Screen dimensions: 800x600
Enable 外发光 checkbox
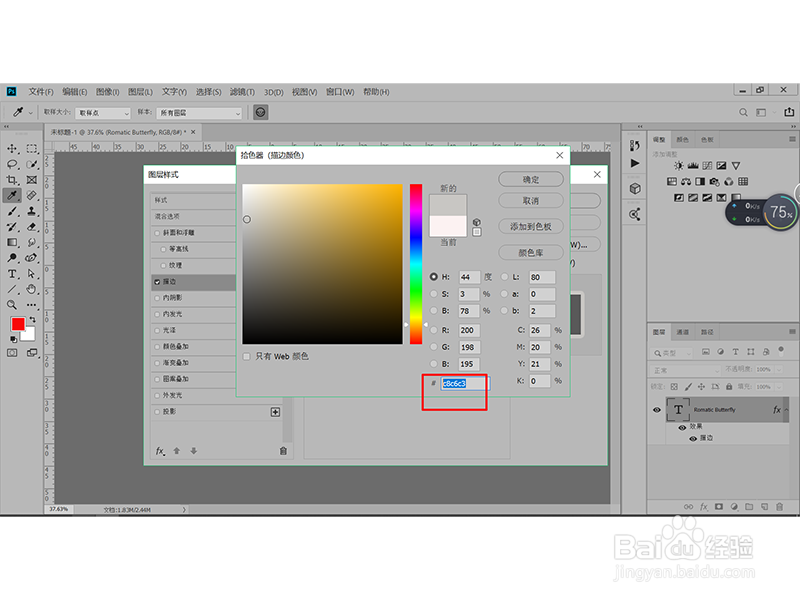click(157, 395)
